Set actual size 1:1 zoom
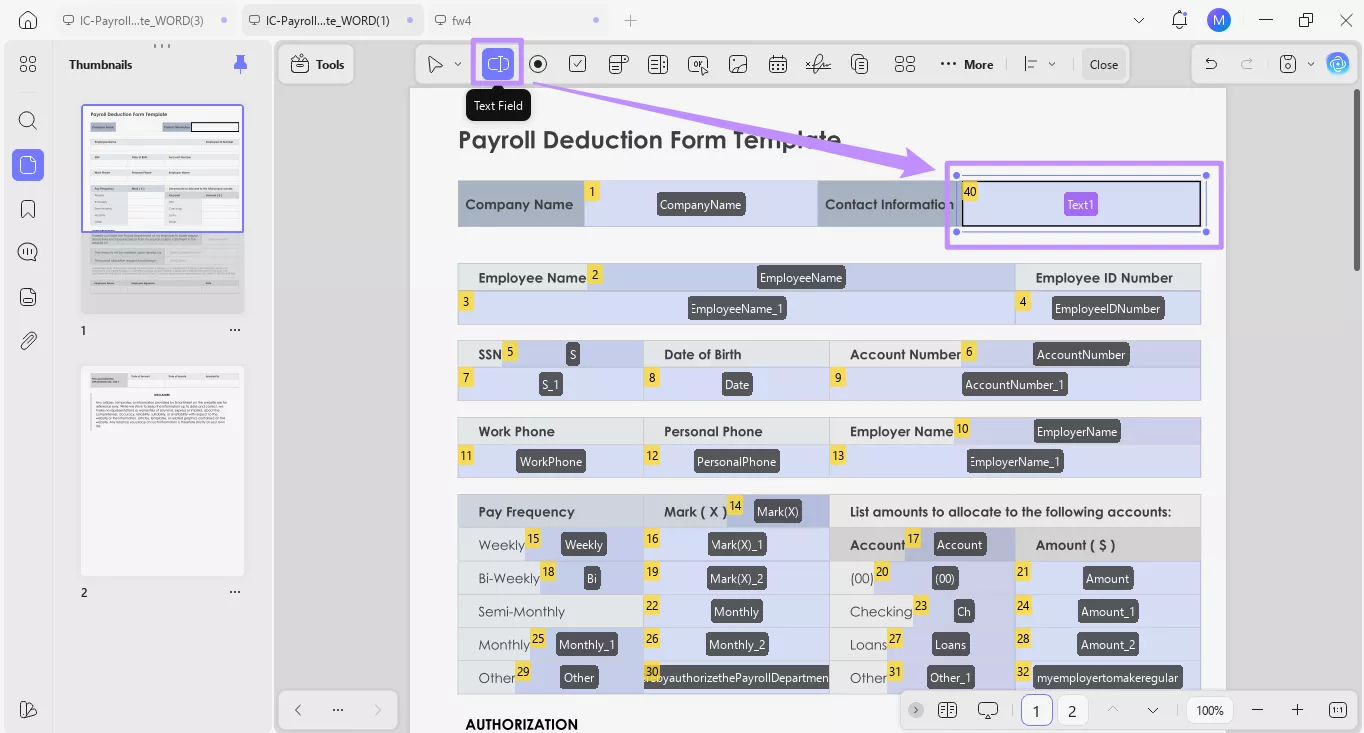 click(x=1337, y=710)
